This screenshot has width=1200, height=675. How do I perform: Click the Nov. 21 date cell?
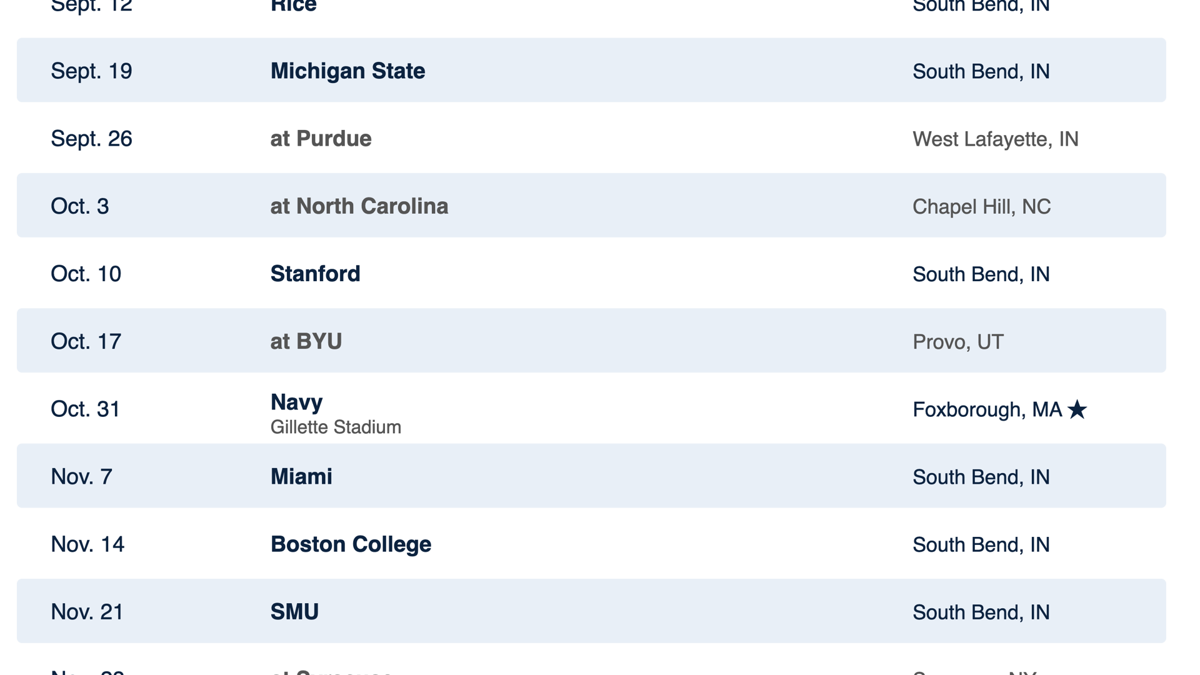[x=87, y=612]
